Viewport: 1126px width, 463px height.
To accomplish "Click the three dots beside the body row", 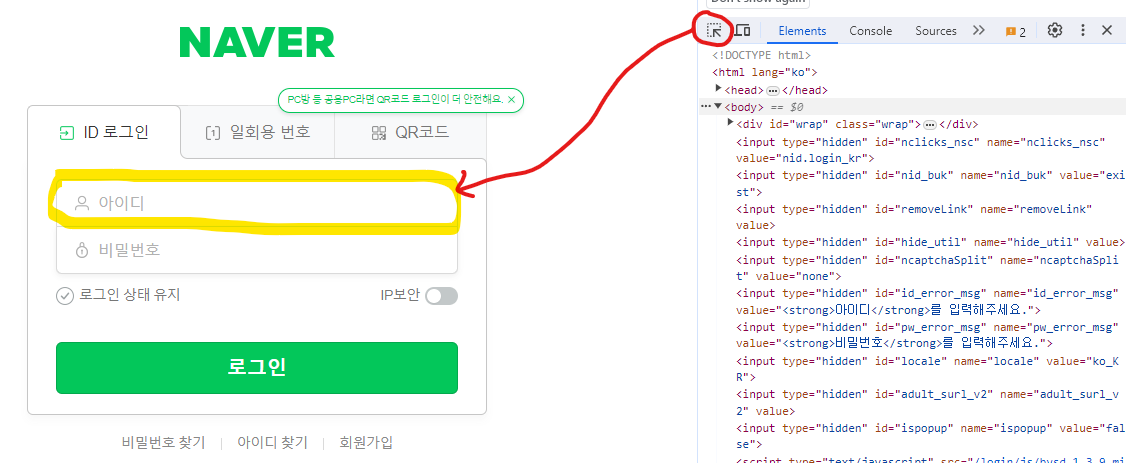I will click(705, 106).
